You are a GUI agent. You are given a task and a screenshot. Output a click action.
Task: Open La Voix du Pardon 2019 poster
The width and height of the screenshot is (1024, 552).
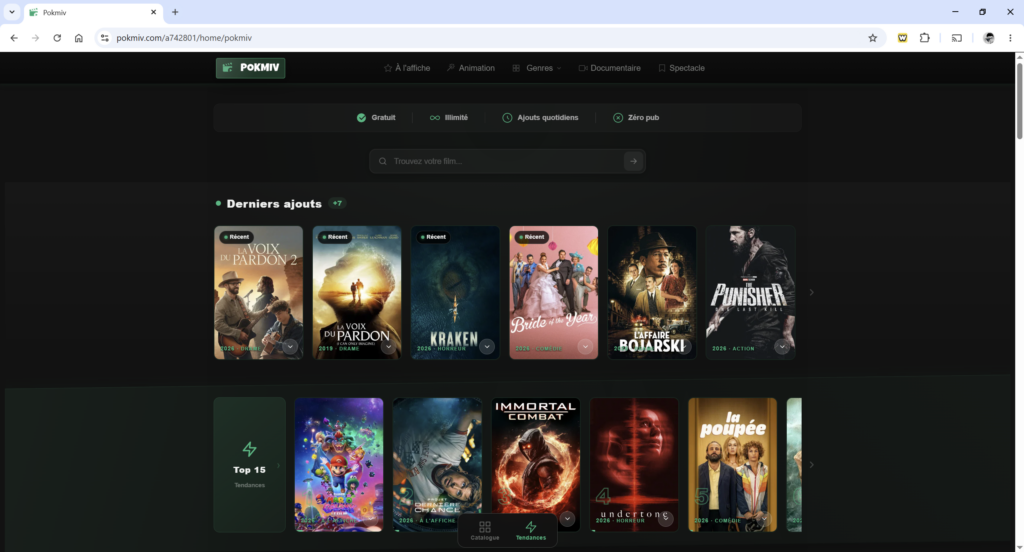coord(357,292)
